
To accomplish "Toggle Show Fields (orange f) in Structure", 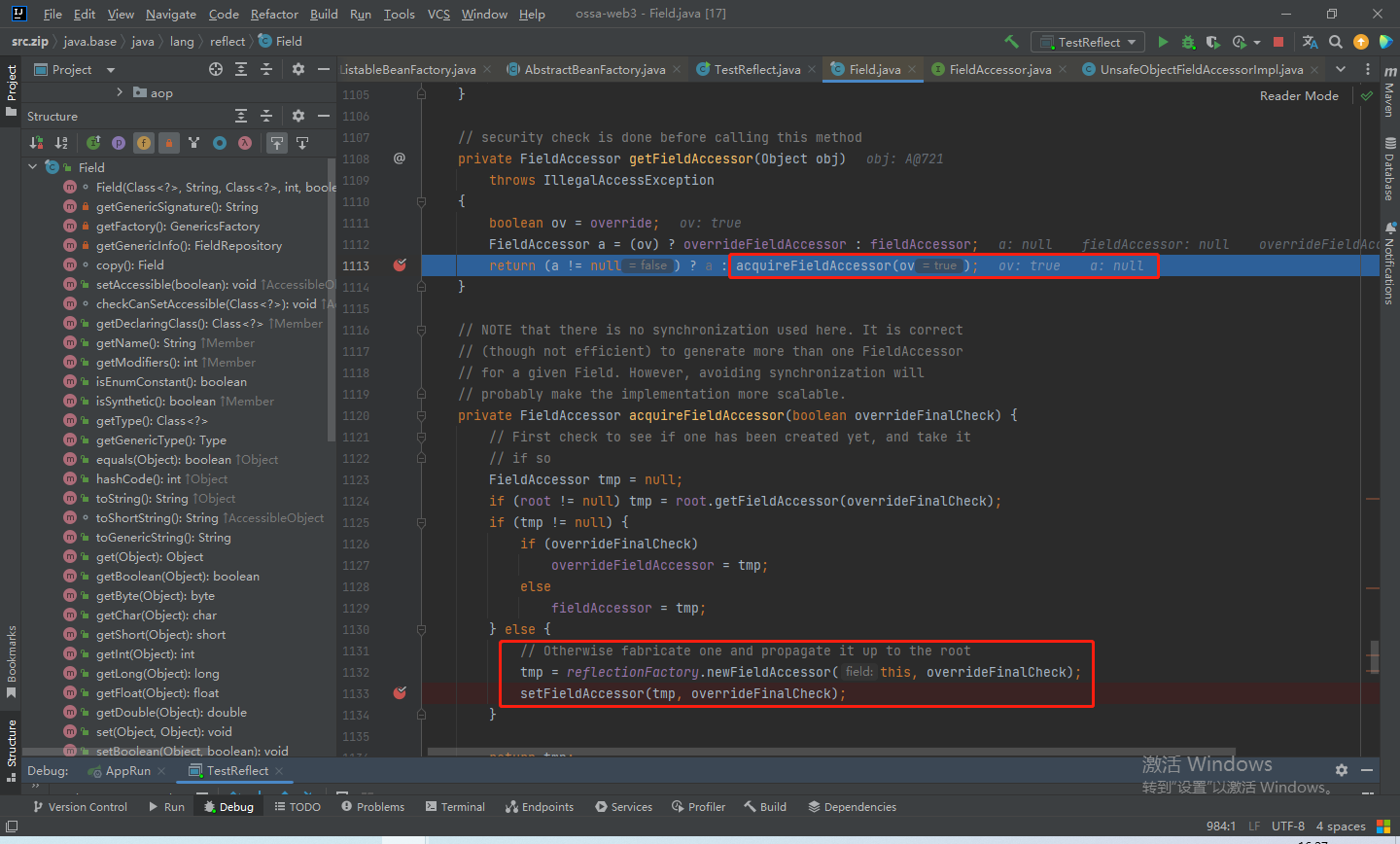I will [x=144, y=143].
